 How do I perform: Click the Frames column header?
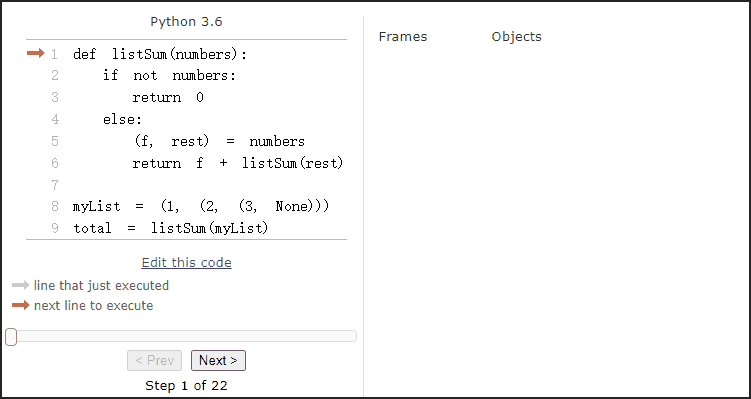403,37
